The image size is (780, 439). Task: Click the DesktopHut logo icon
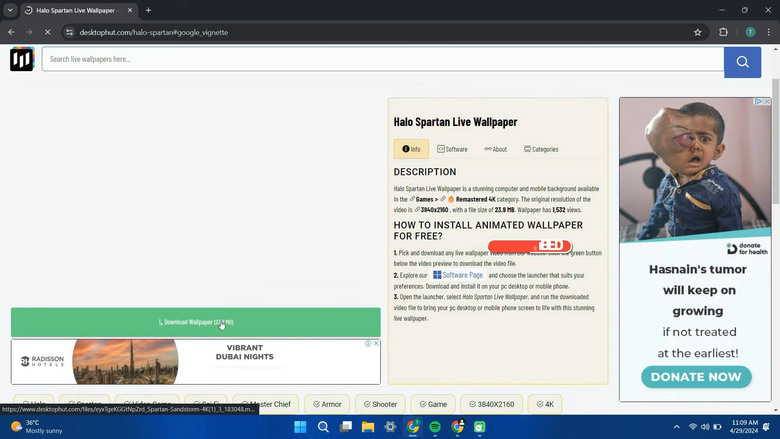click(22, 59)
